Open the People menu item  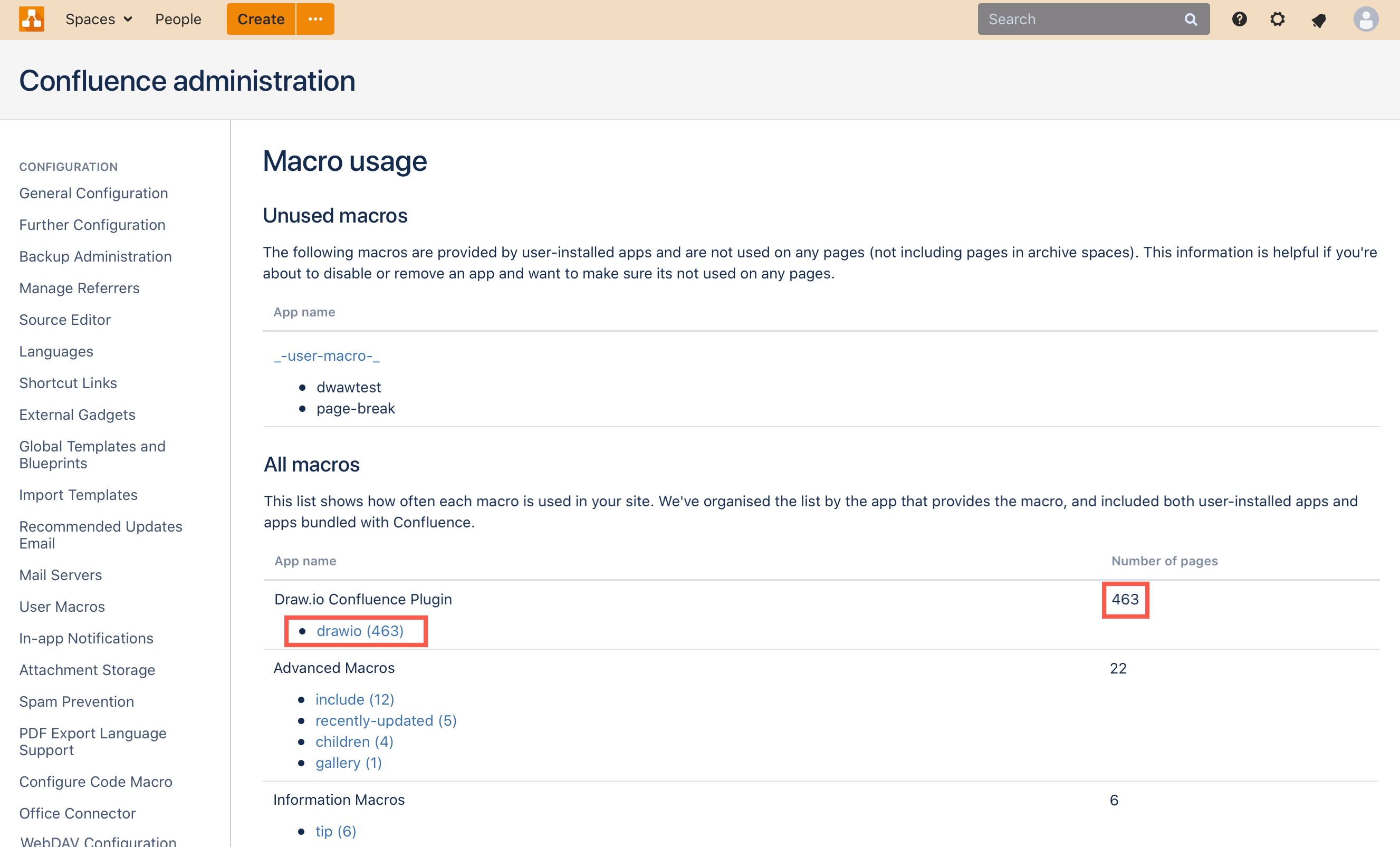point(178,19)
